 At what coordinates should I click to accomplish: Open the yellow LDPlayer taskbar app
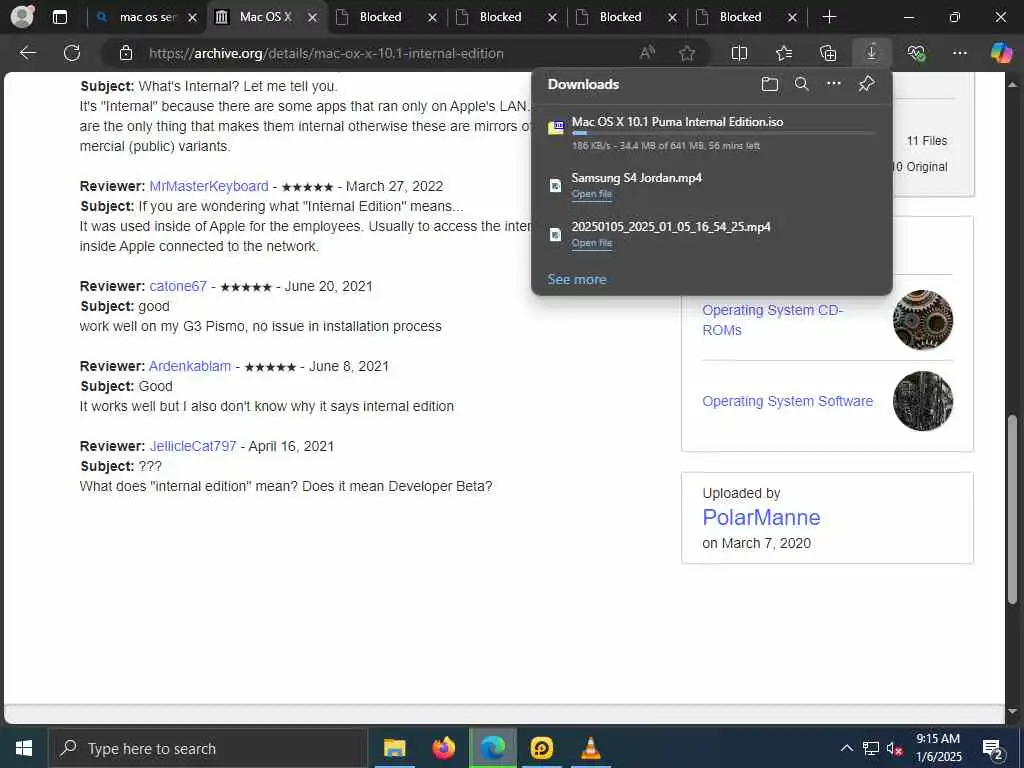pyautogui.click(x=541, y=748)
